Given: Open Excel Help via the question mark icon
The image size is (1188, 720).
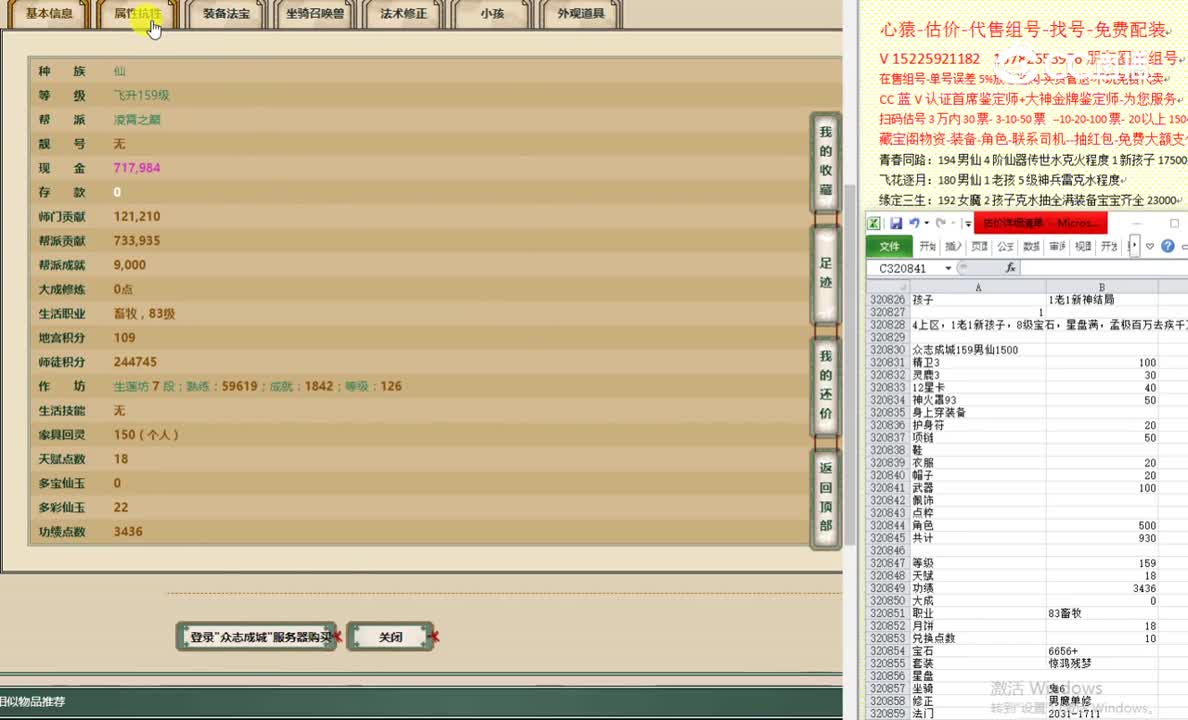Looking at the screenshot, I should pos(1168,246).
